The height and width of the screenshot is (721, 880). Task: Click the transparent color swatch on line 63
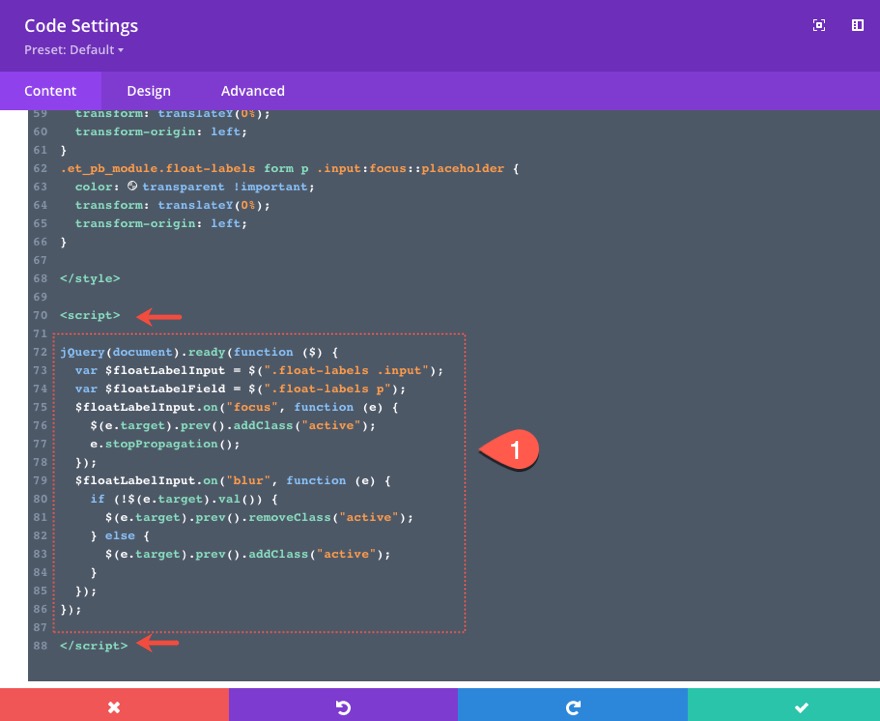[132, 186]
